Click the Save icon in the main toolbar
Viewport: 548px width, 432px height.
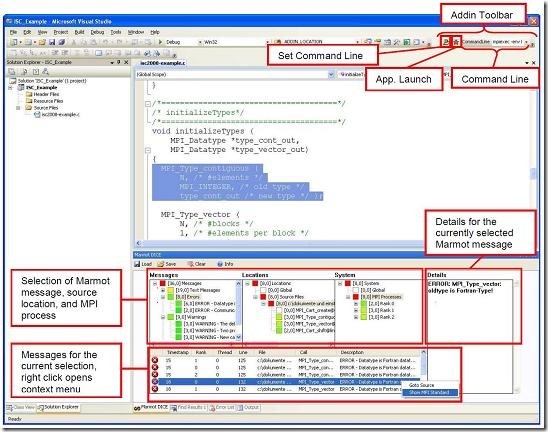52,42
